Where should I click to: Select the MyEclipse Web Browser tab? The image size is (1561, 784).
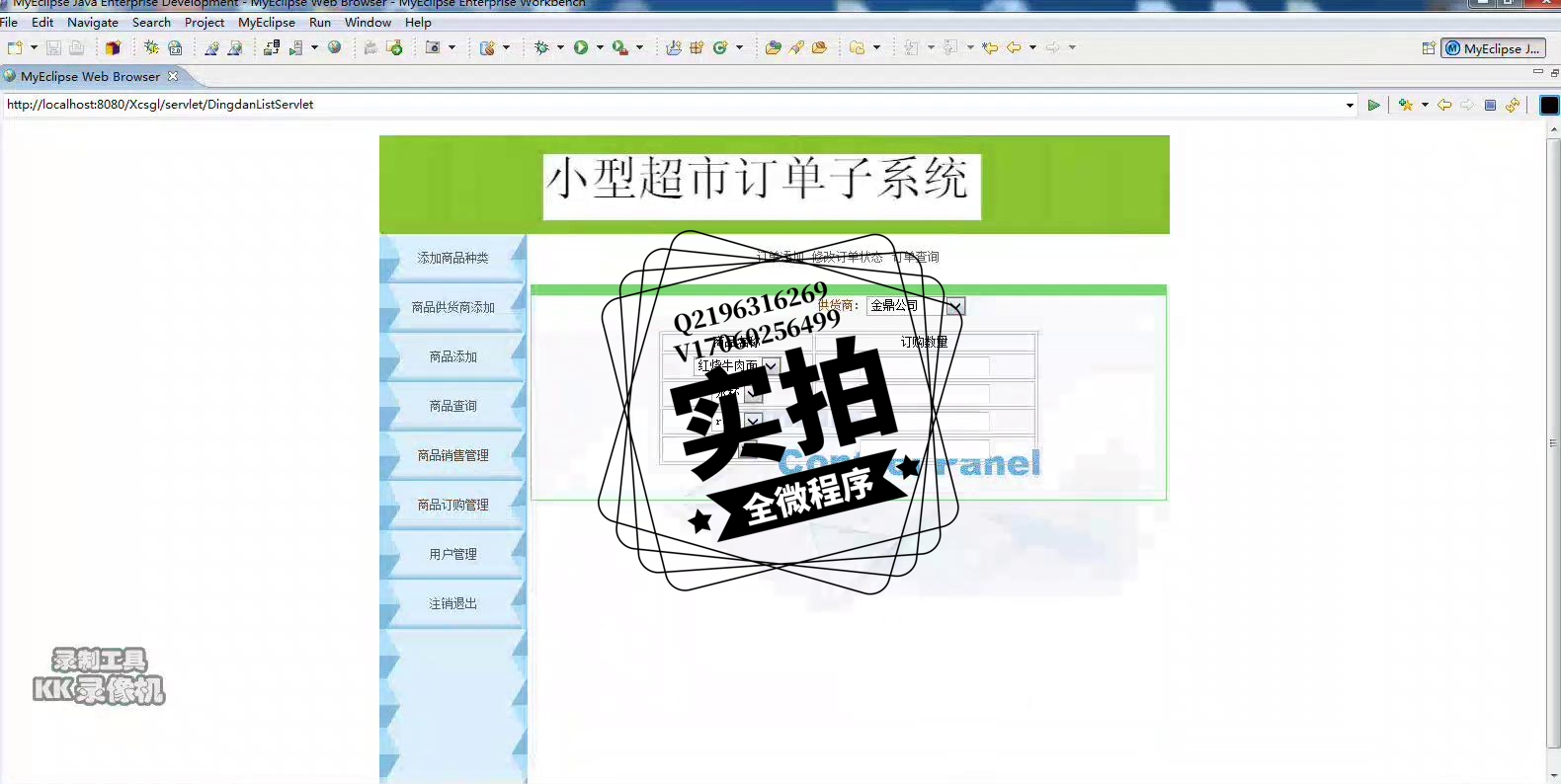pos(90,76)
